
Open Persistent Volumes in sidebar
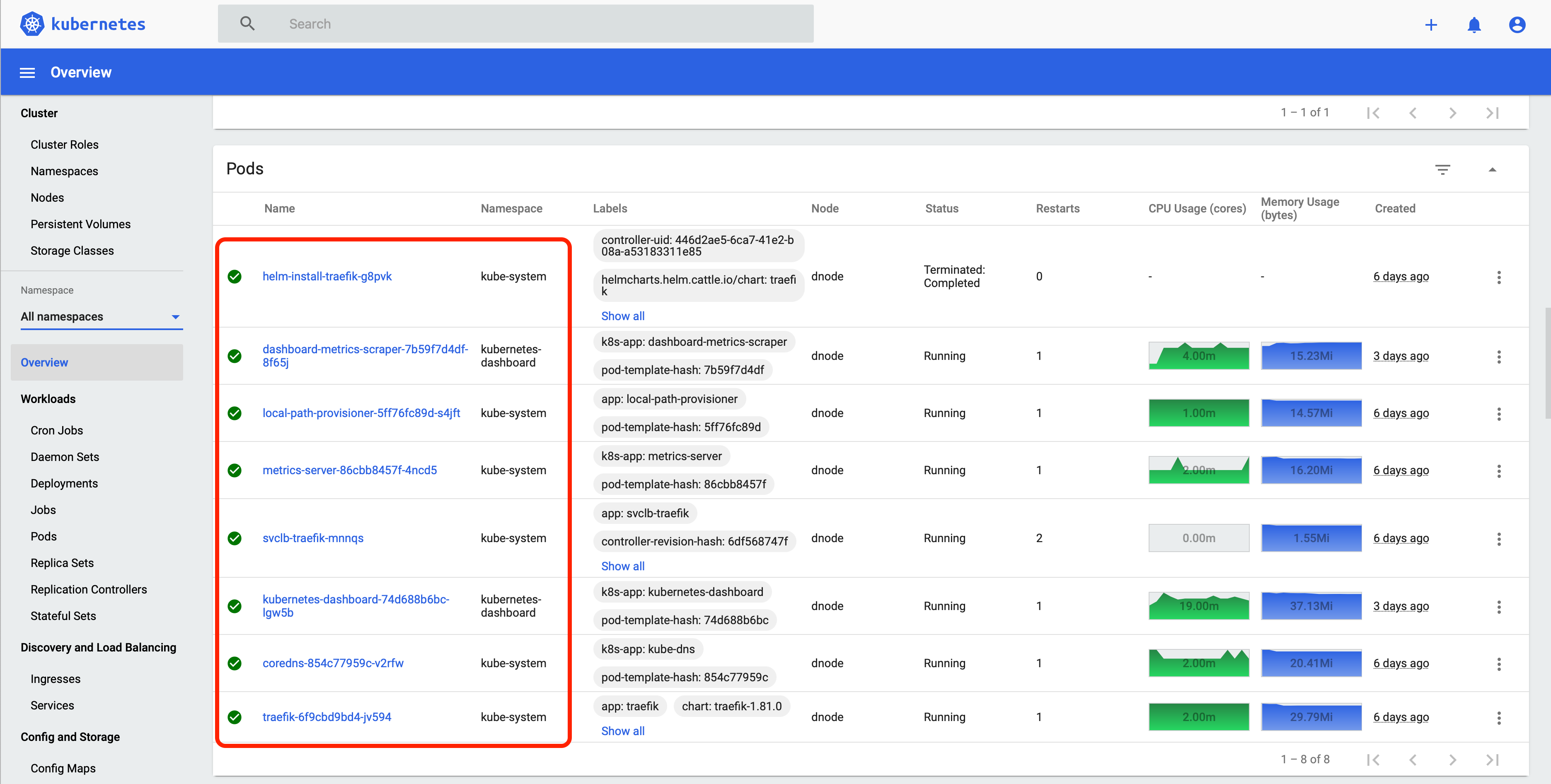[81, 224]
